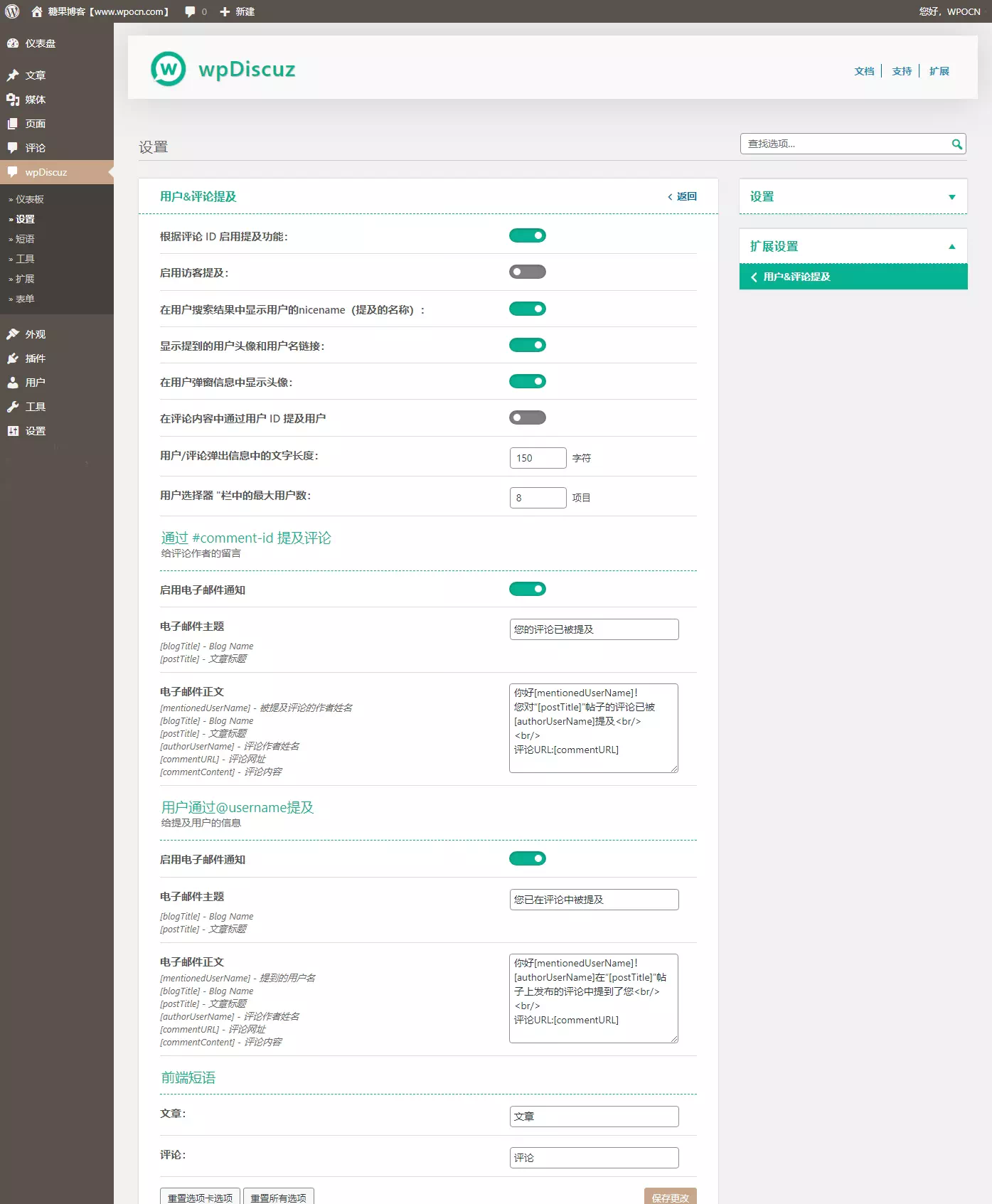Screen dimensions: 992x1204
Task: Toggle email notification under #comment-id section
Action: [x=528, y=590]
